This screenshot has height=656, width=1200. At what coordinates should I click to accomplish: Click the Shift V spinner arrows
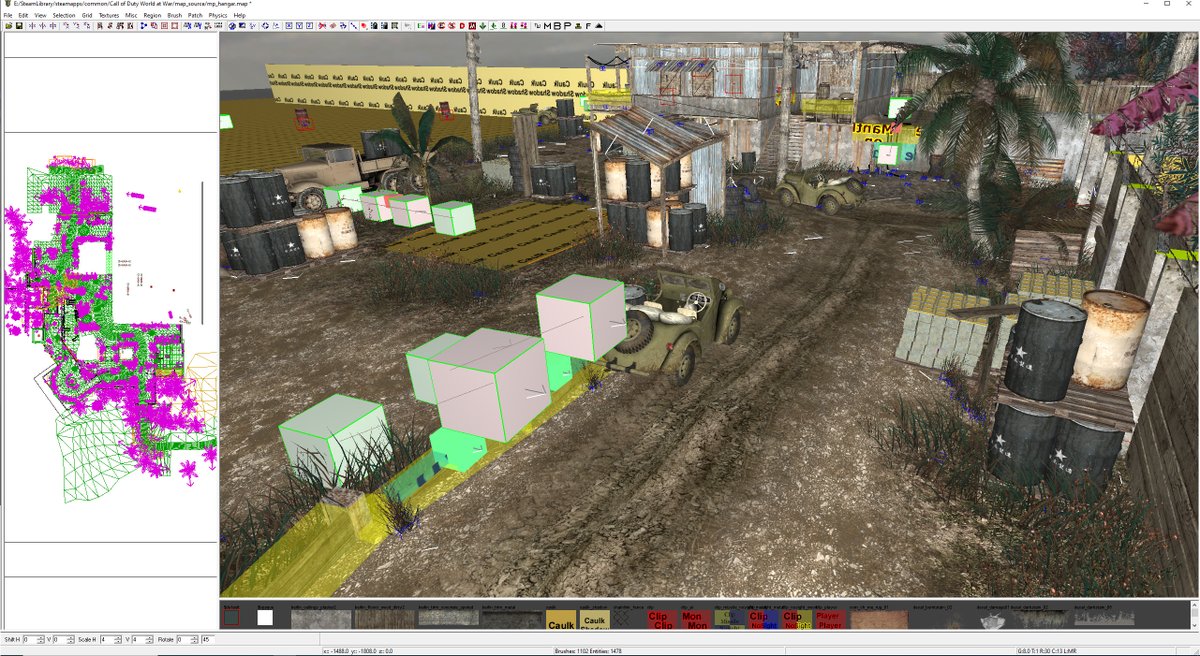tap(71, 639)
